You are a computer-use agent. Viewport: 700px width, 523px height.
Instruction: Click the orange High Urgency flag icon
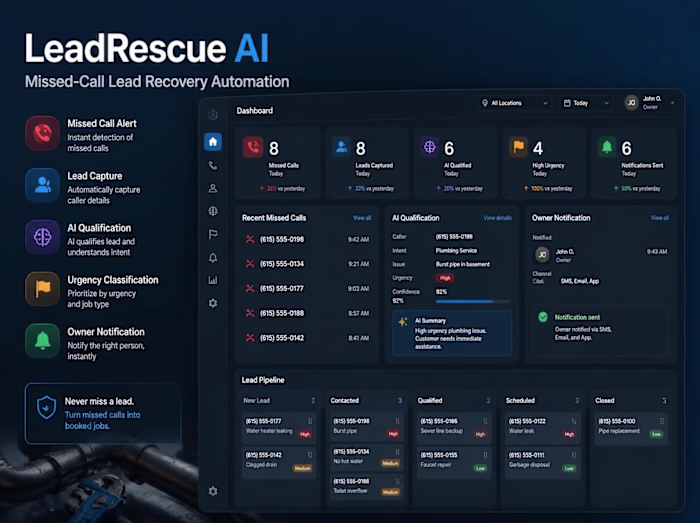tap(518, 147)
